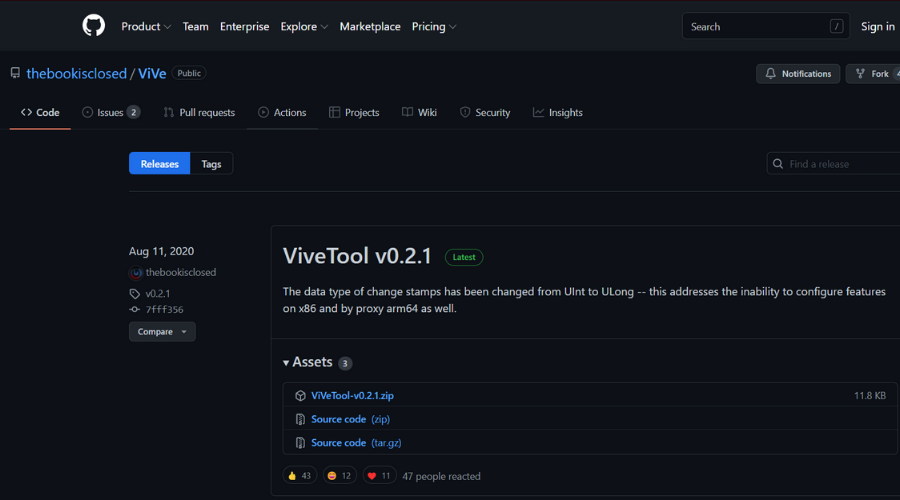Open the Product dropdown menu
The width and height of the screenshot is (900, 500).
pyautogui.click(x=146, y=27)
